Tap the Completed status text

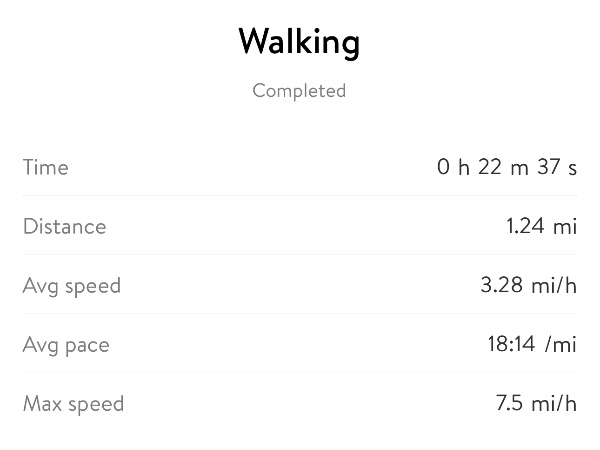299,91
